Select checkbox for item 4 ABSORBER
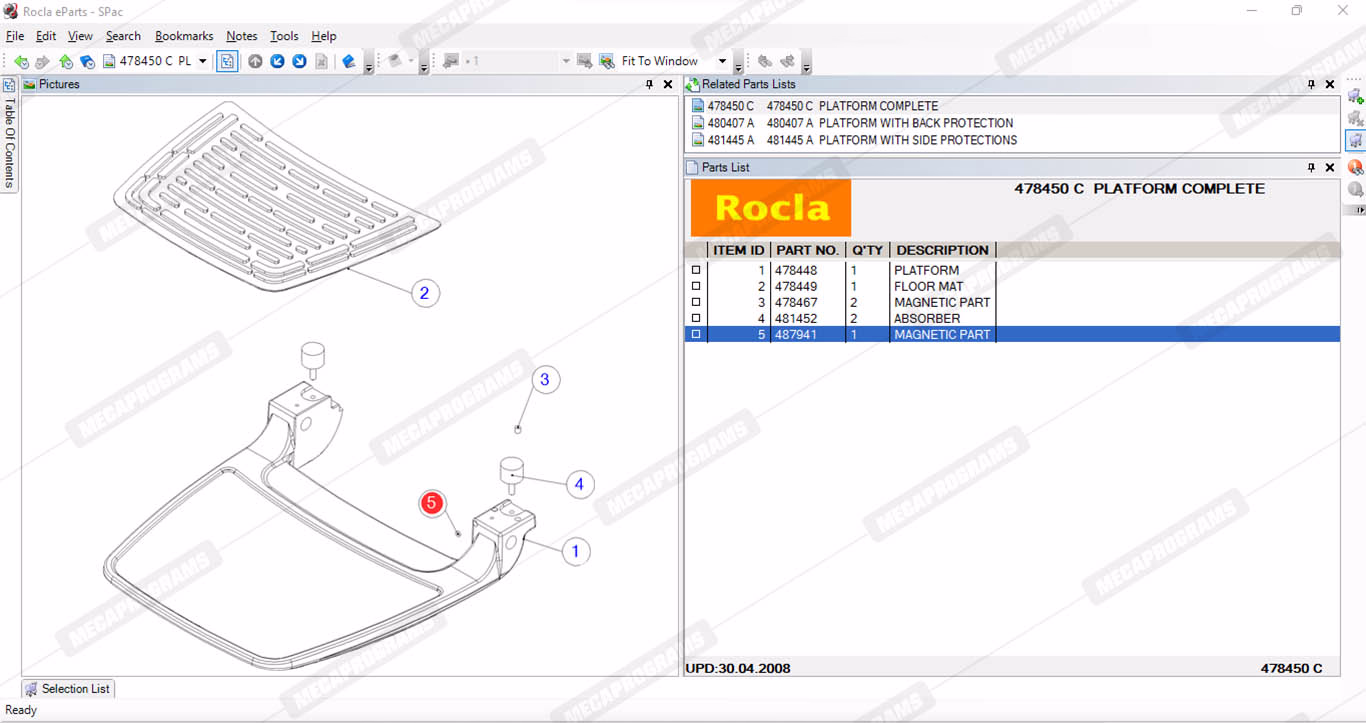1366x723 pixels. click(696, 318)
